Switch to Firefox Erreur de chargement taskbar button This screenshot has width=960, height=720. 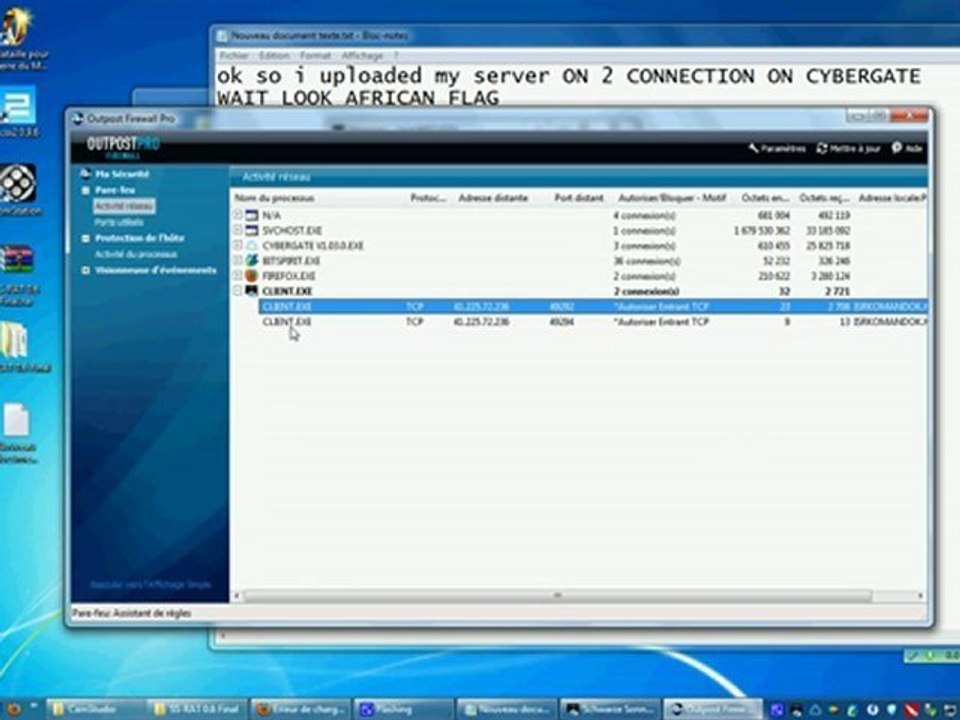pyautogui.click(x=301, y=709)
